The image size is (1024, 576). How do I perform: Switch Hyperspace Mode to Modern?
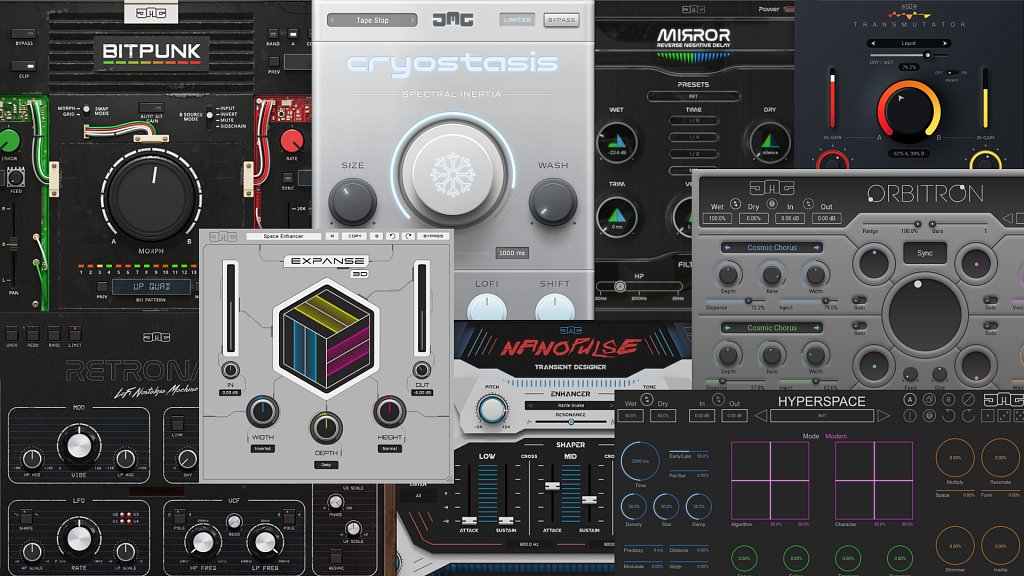click(x=836, y=436)
